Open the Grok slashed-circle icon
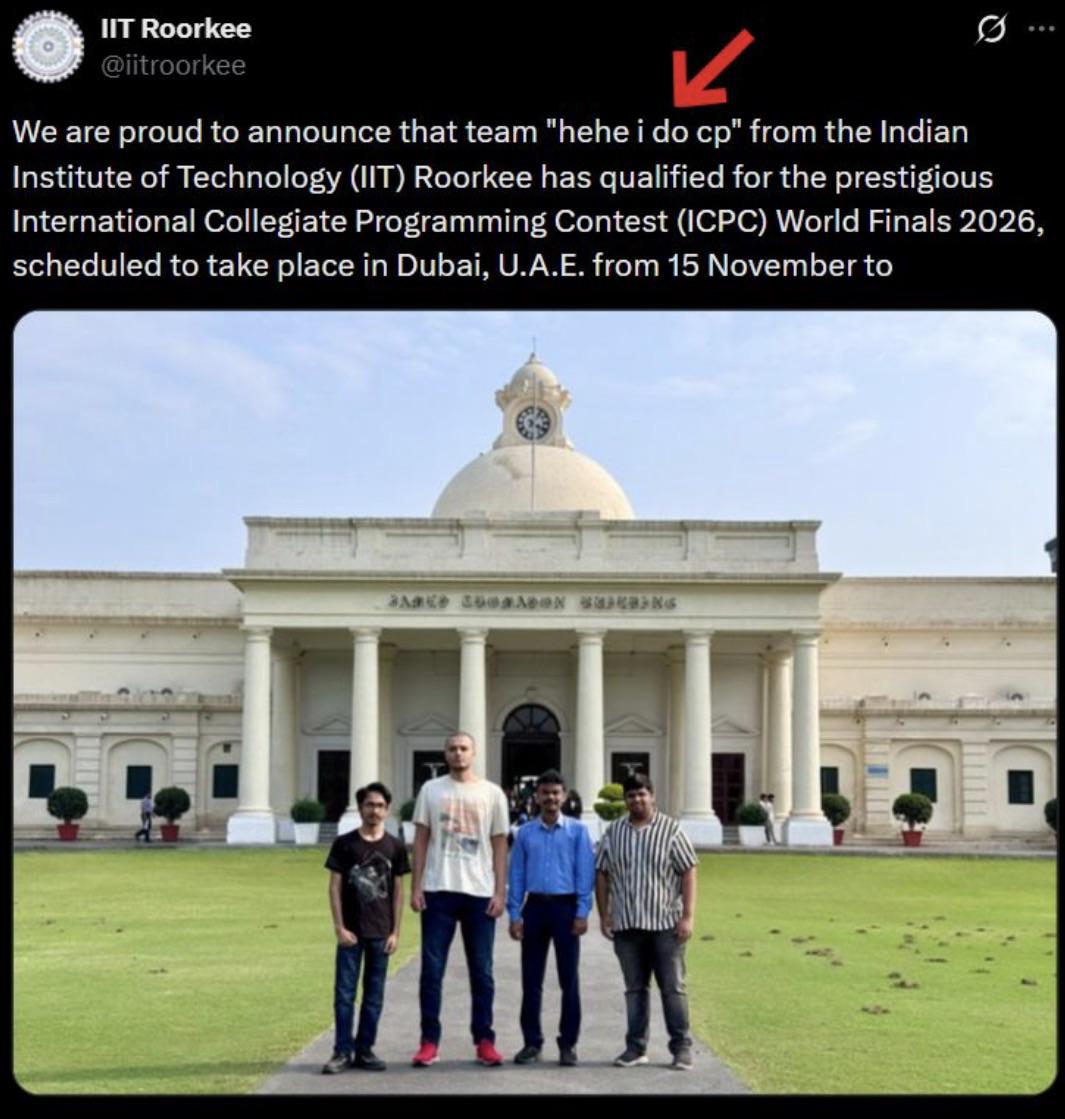Viewport: 1065px width, 1119px height. (x=991, y=29)
